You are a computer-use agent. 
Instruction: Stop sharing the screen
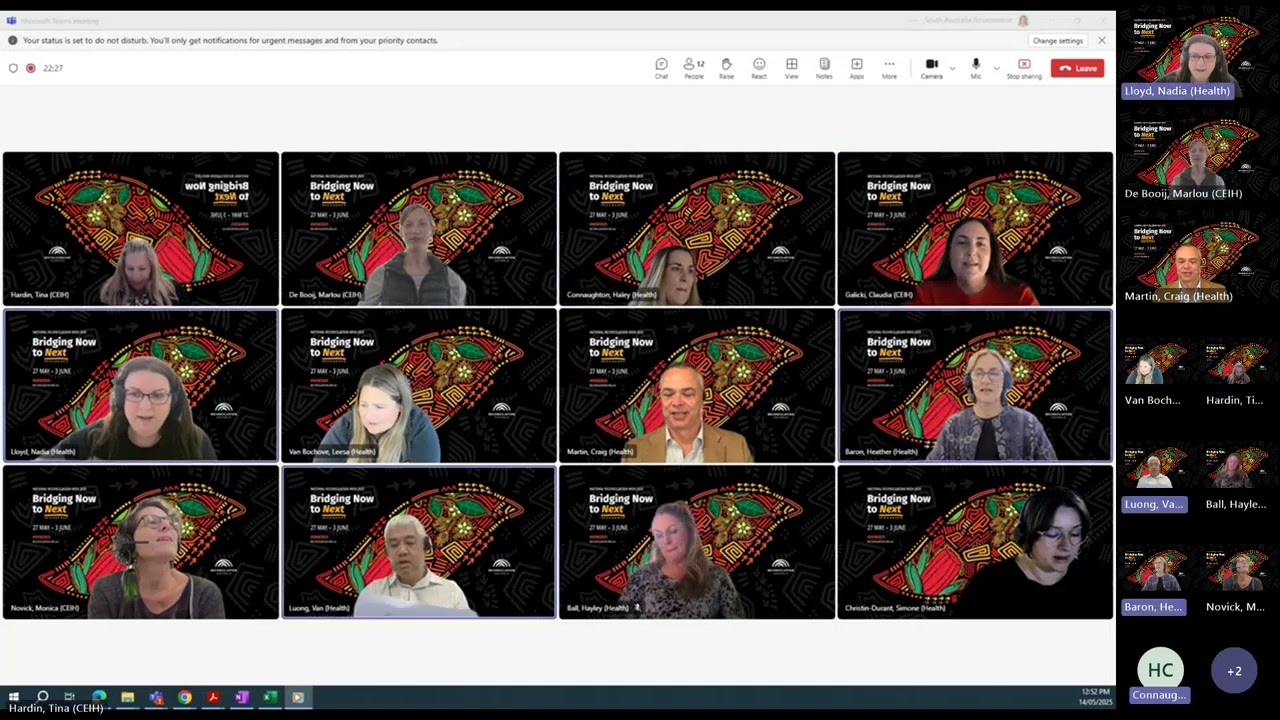pos(1023,67)
